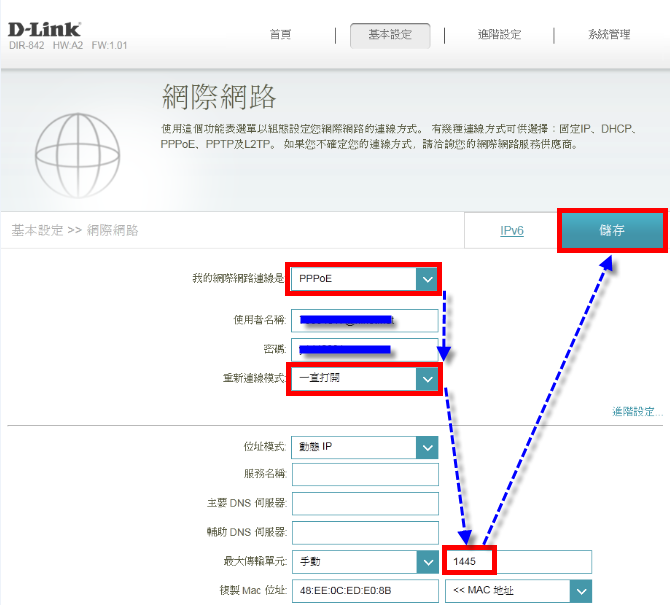Click the 主要 DNS 伺服器 field
The height and width of the screenshot is (605, 670).
[365, 503]
